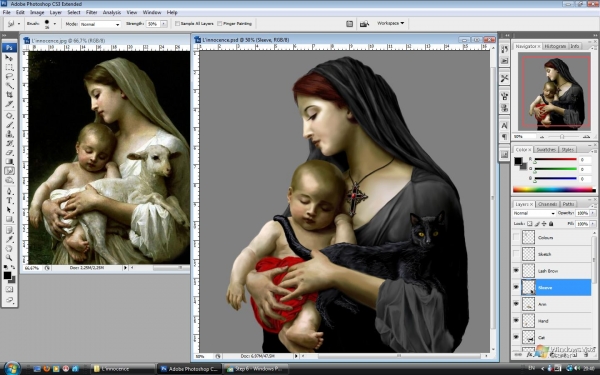Image resolution: width=600 pixels, height=375 pixels.
Task: Select the Zoom tool
Action: [9, 258]
